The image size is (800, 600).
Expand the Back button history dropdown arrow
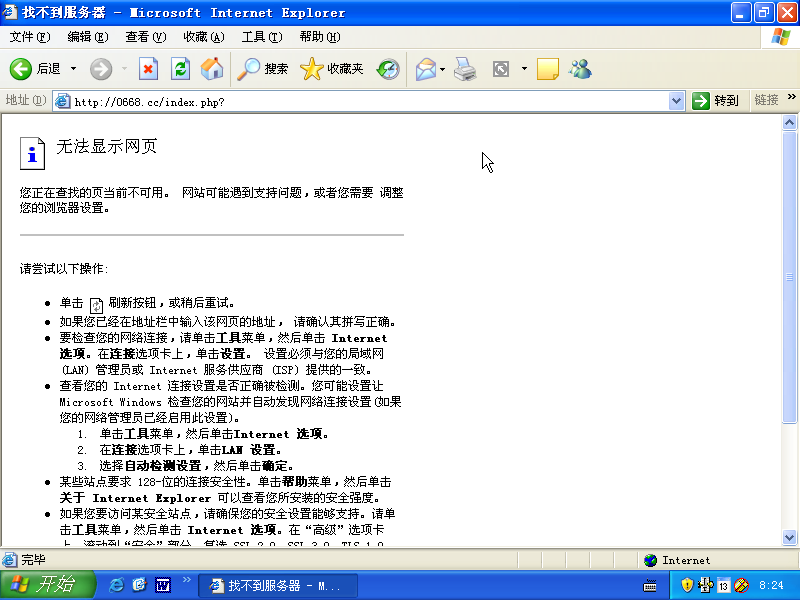click(x=73, y=69)
